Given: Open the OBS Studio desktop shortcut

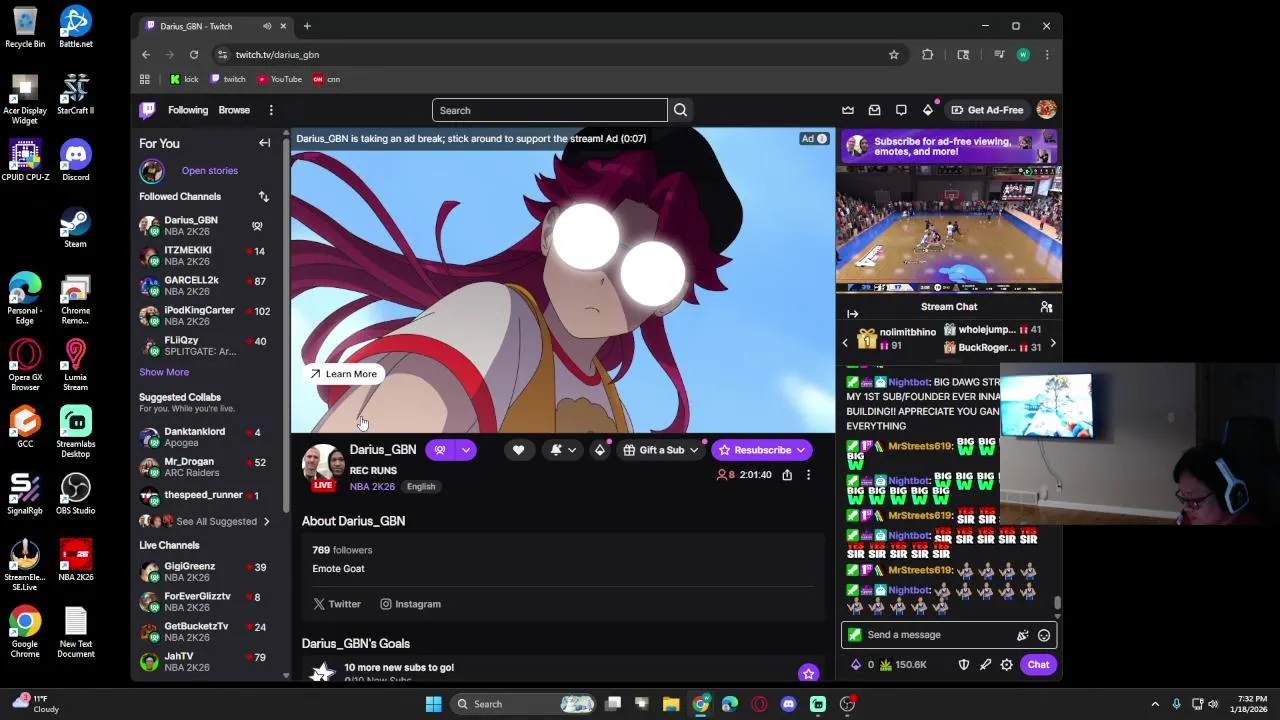Looking at the screenshot, I should pos(75,495).
